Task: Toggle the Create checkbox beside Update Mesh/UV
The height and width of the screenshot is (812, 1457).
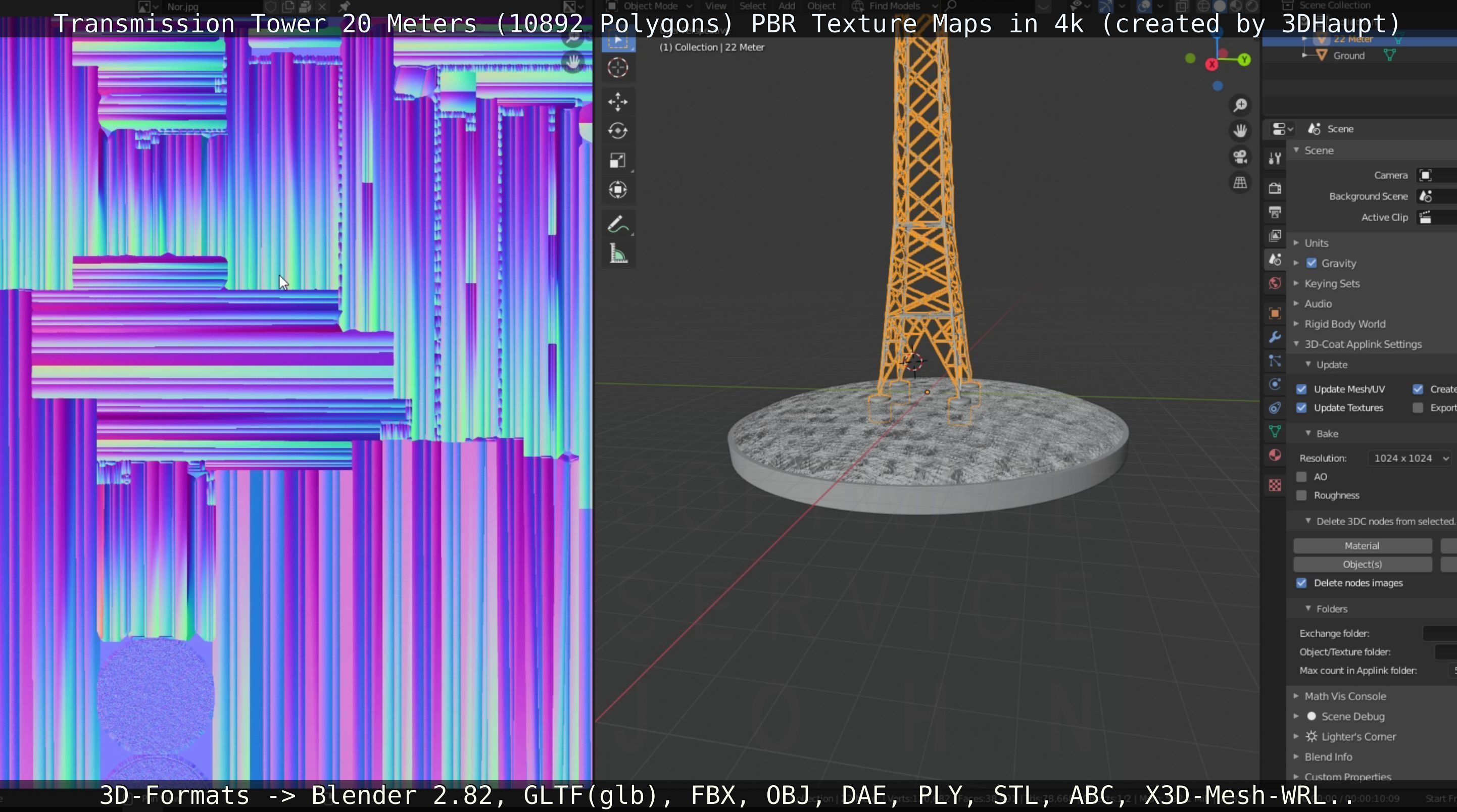Action: click(1418, 389)
